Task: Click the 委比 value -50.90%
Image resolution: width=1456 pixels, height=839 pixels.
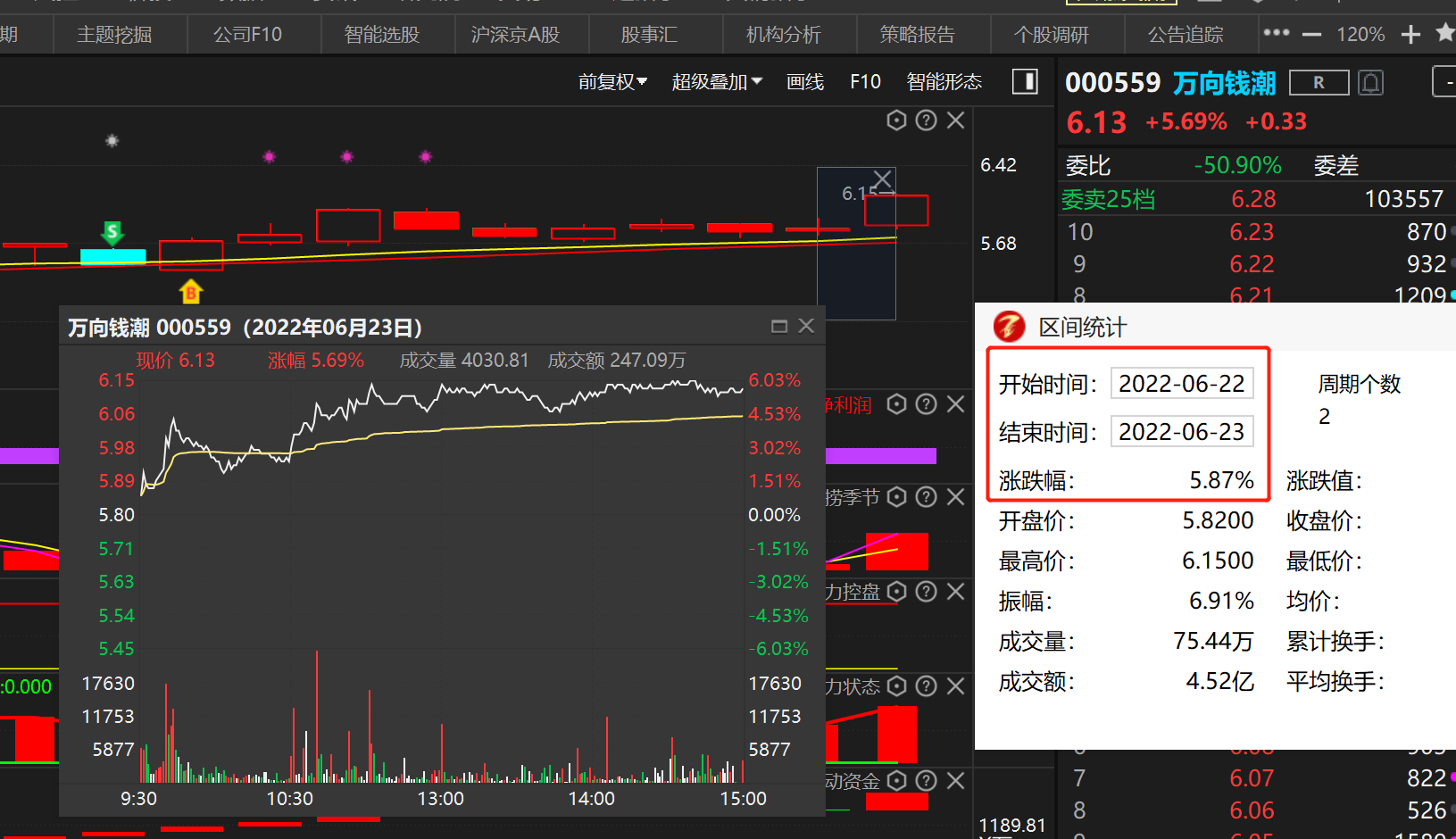Action: point(1237,166)
